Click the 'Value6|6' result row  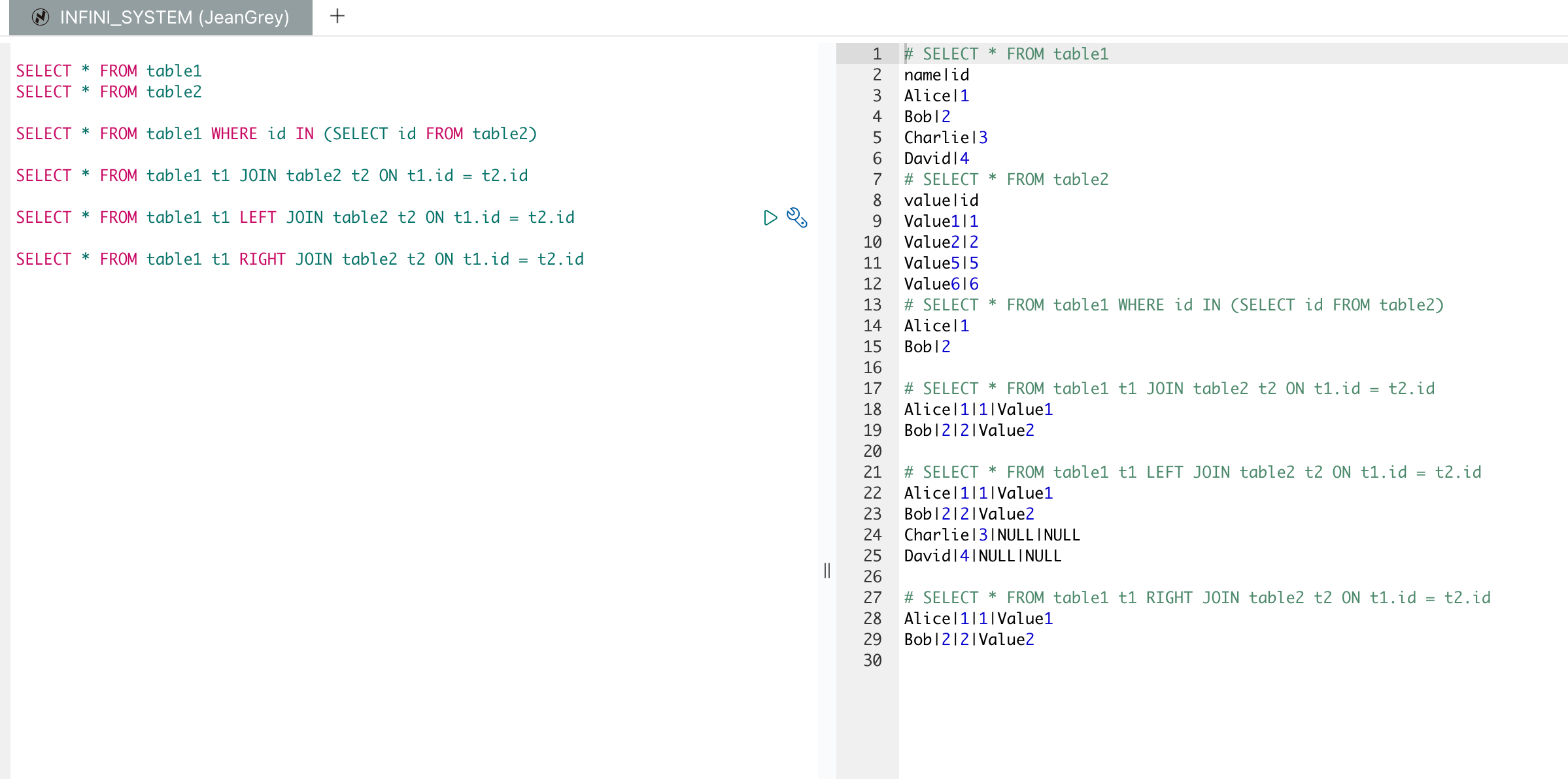[941, 284]
